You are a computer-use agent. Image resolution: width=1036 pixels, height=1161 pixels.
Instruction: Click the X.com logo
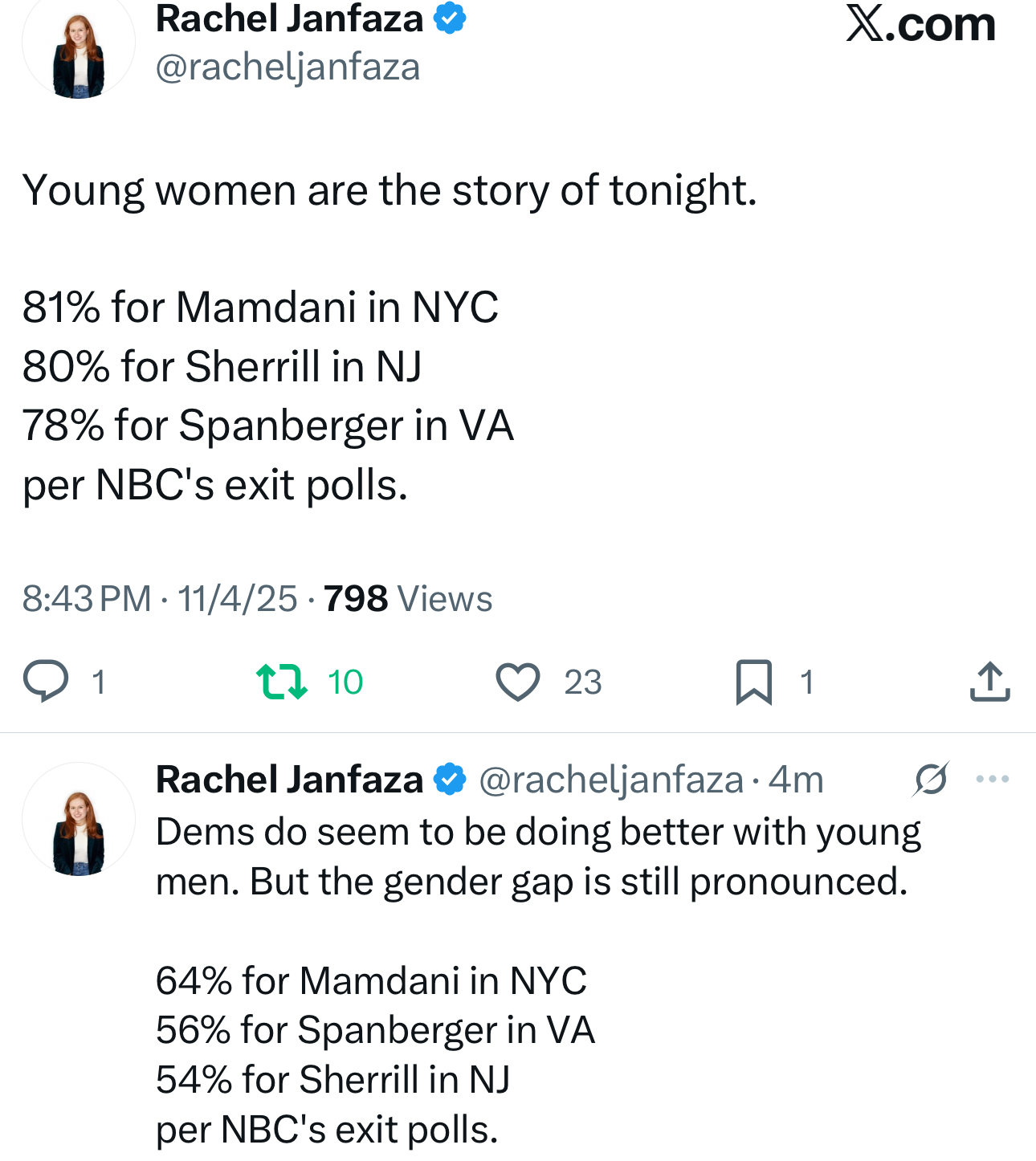click(x=920, y=24)
